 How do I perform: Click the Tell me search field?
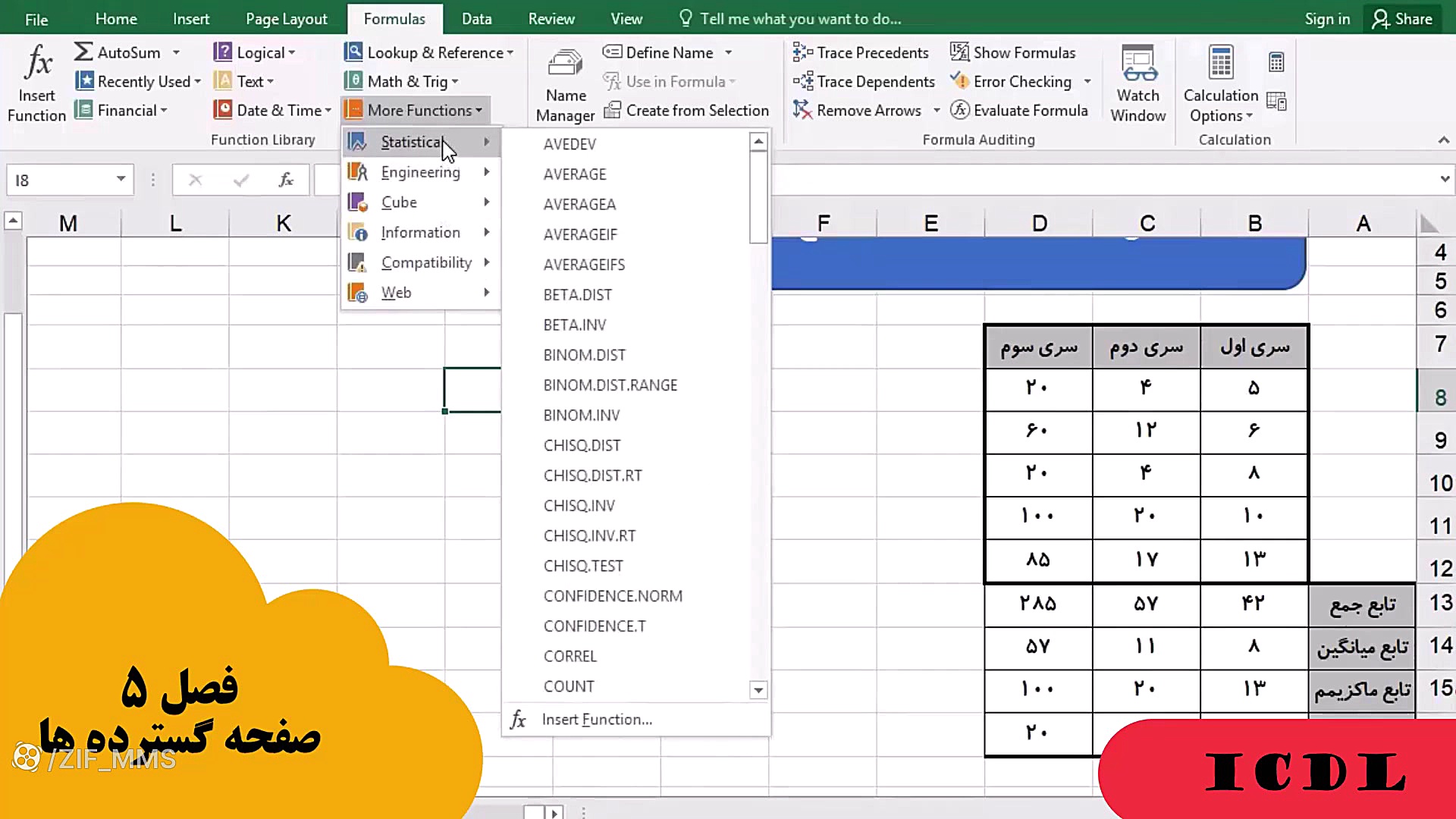(800, 19)
